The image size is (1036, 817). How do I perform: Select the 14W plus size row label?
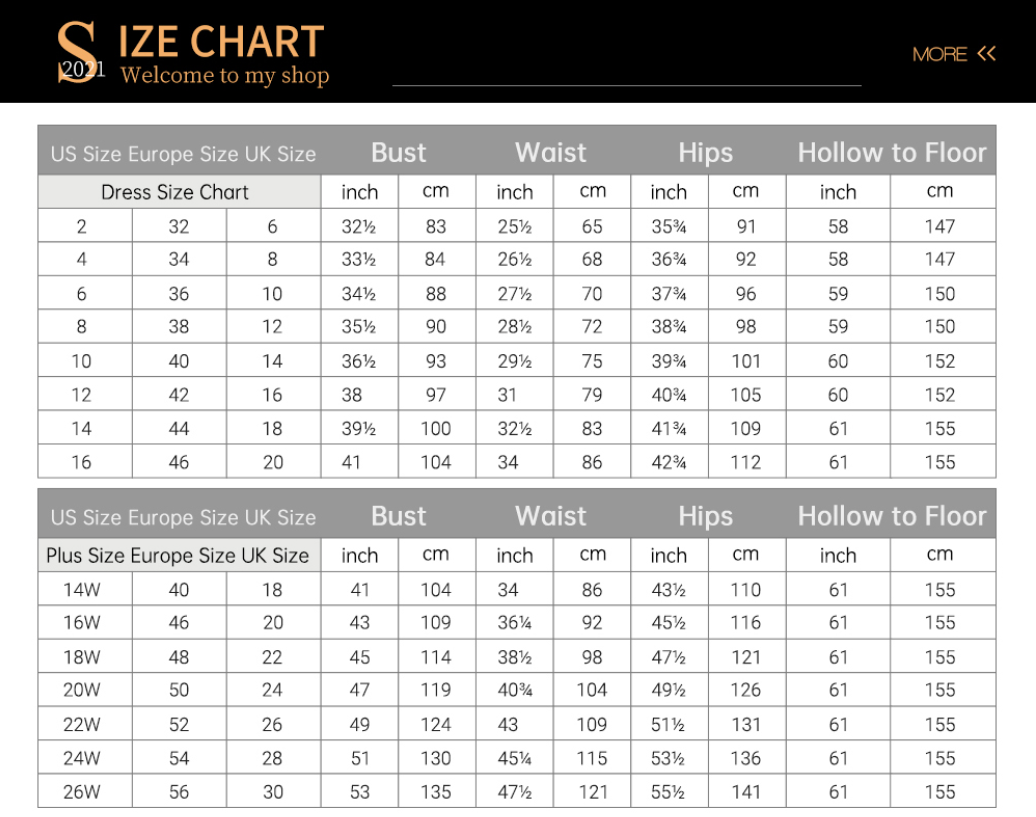[x=82, y=590]
